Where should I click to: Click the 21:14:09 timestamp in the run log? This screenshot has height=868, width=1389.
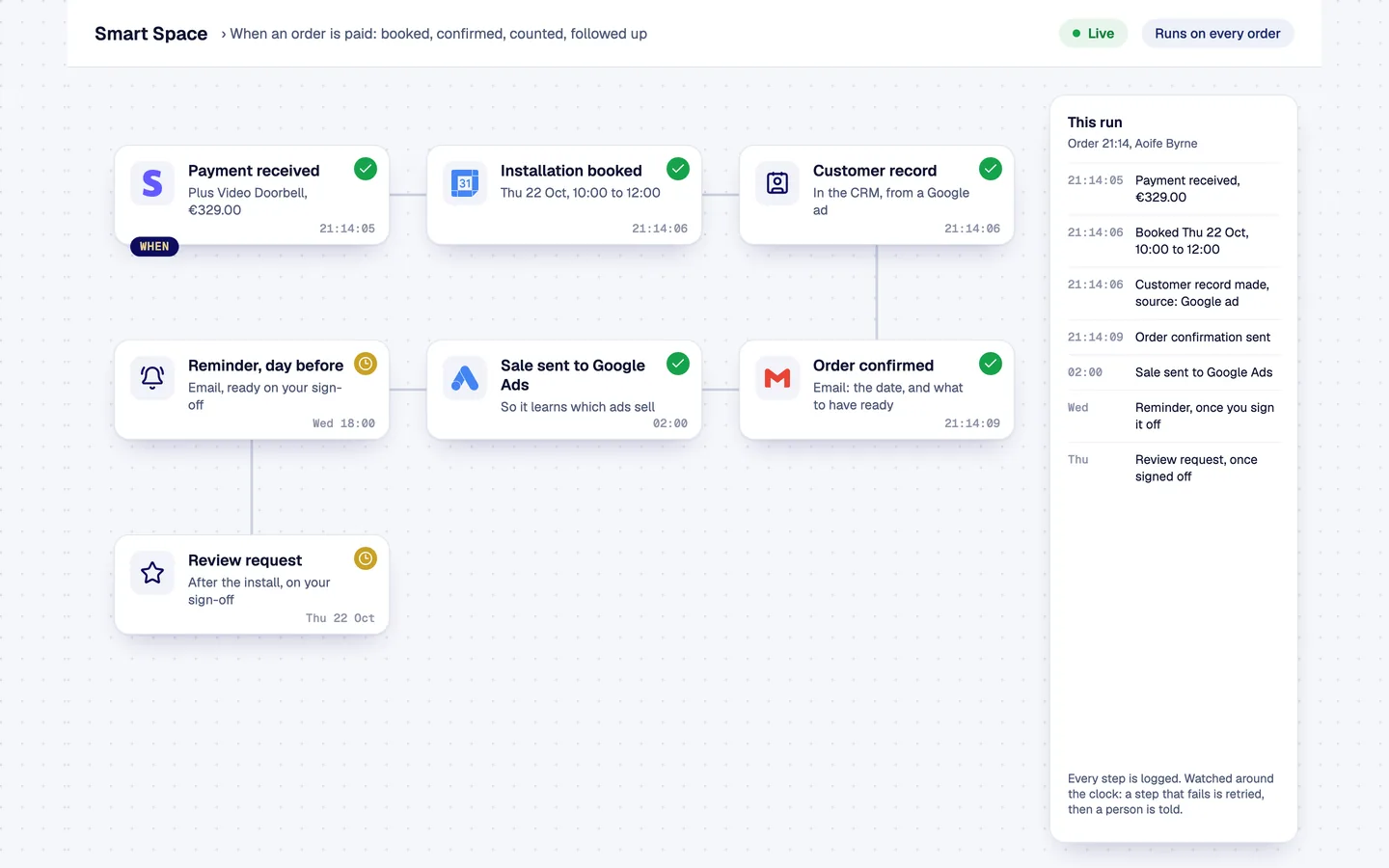(1096, 338)
